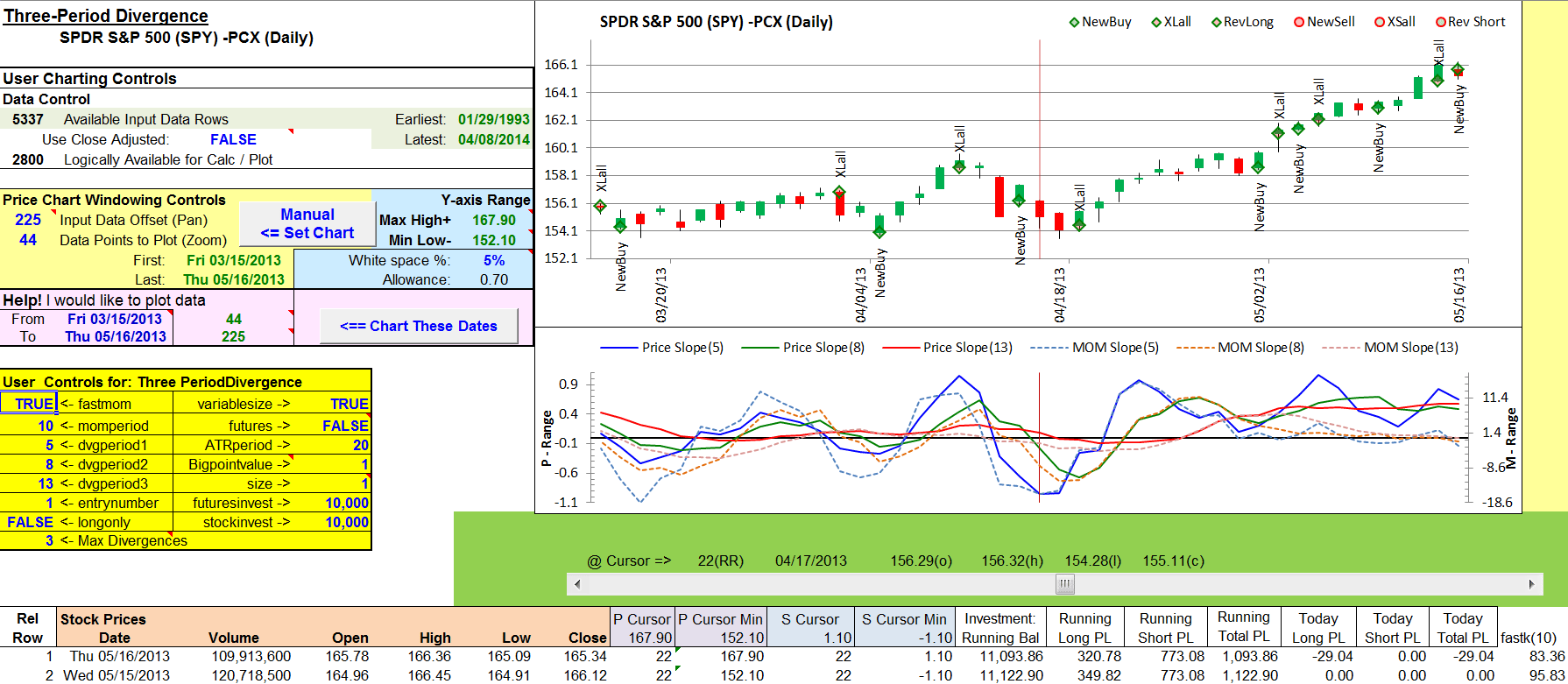
Task: Select the From date Fri 03/15/2013 cell
Action: tap(114, 319)
